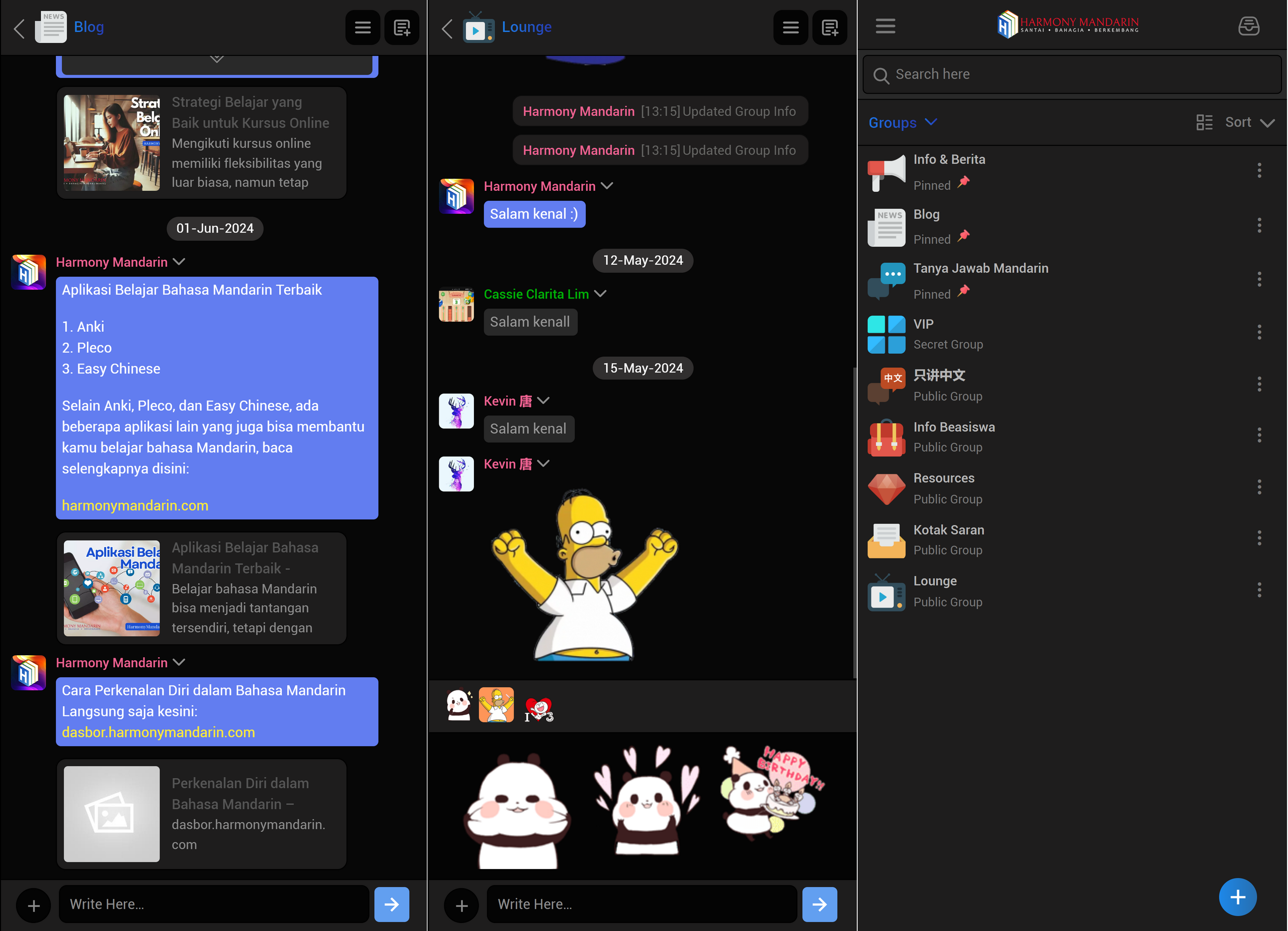
Task: Open more options for Blog group
Action: pyautogui.click(x=1259, y=225)
